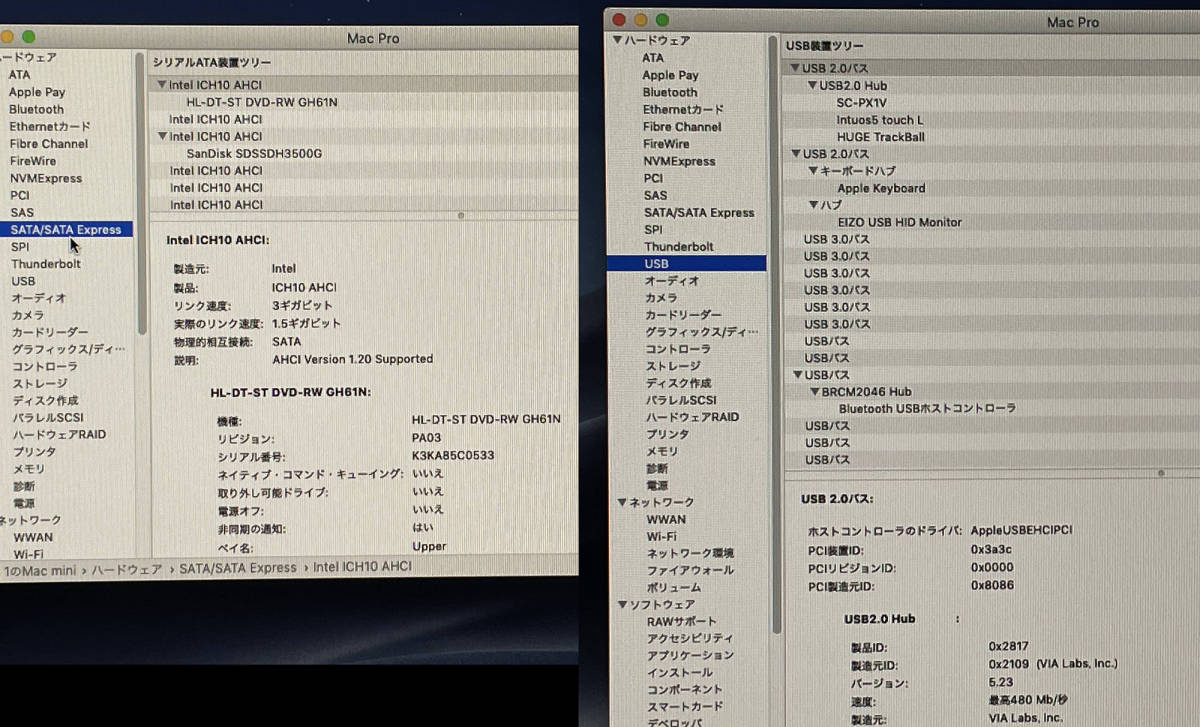
Task: Collapse the ハードウェア section in right window sidebar
Action: (x=617, y=40)
